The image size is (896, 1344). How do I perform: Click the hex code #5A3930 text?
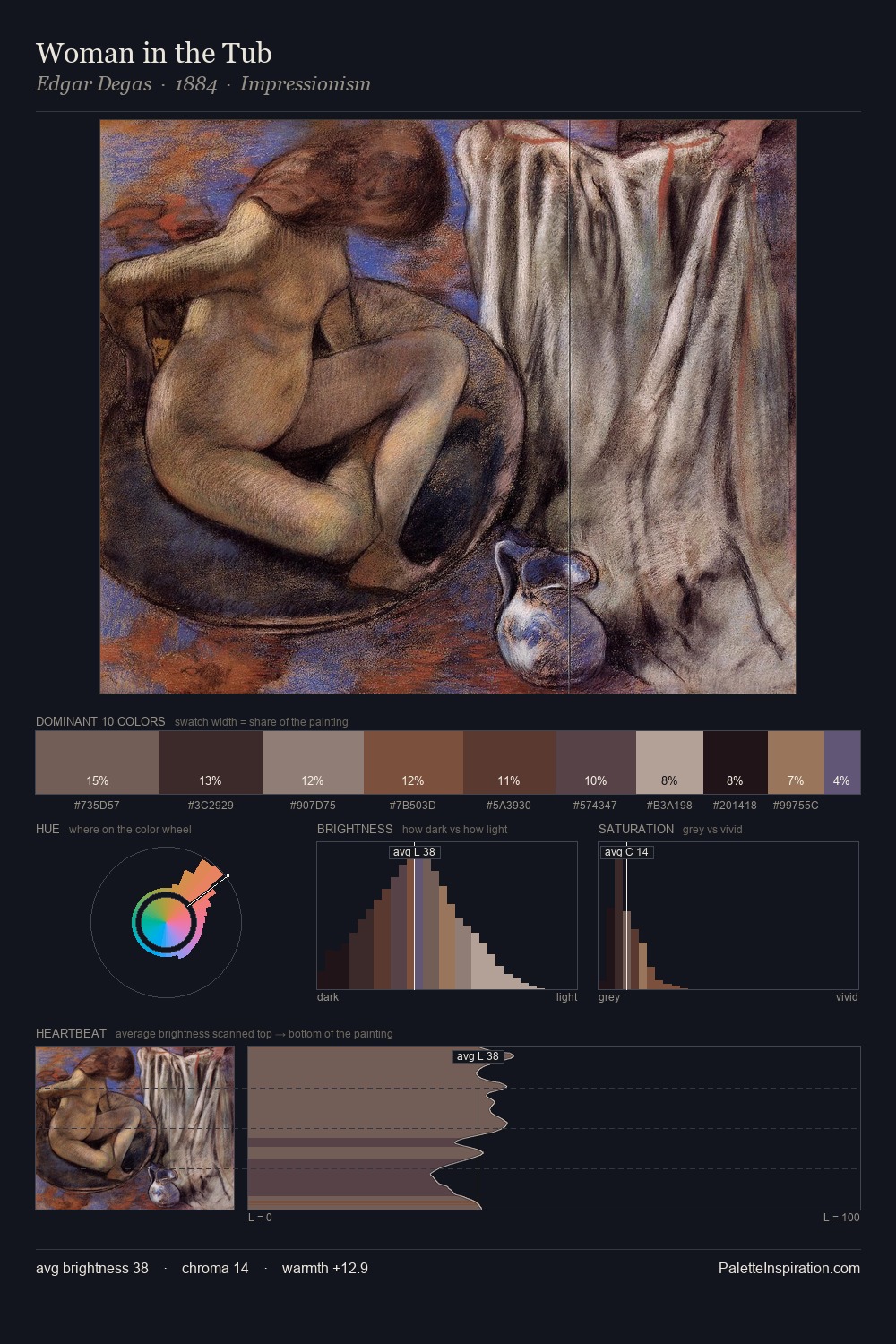point(509,806)
